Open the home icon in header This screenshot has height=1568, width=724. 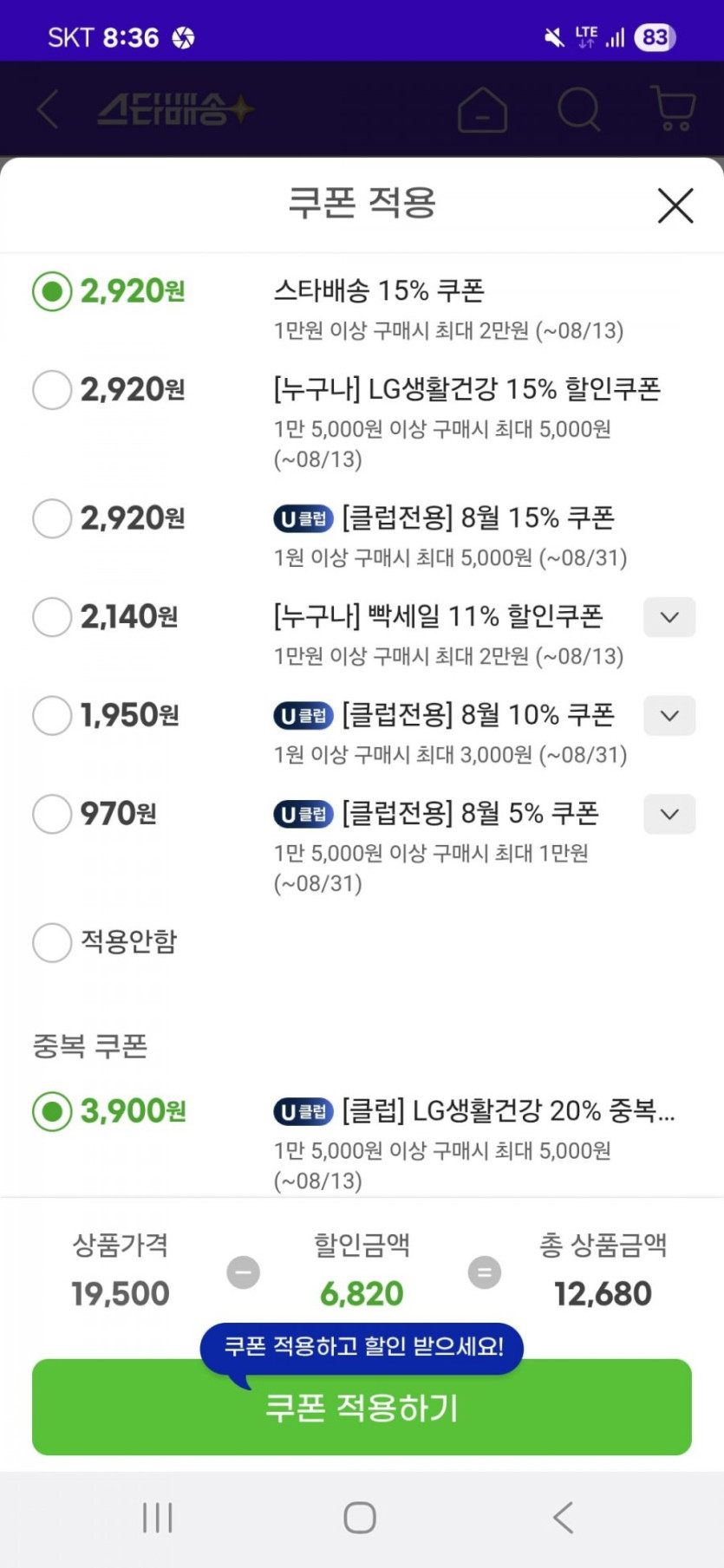coord(482,110)
